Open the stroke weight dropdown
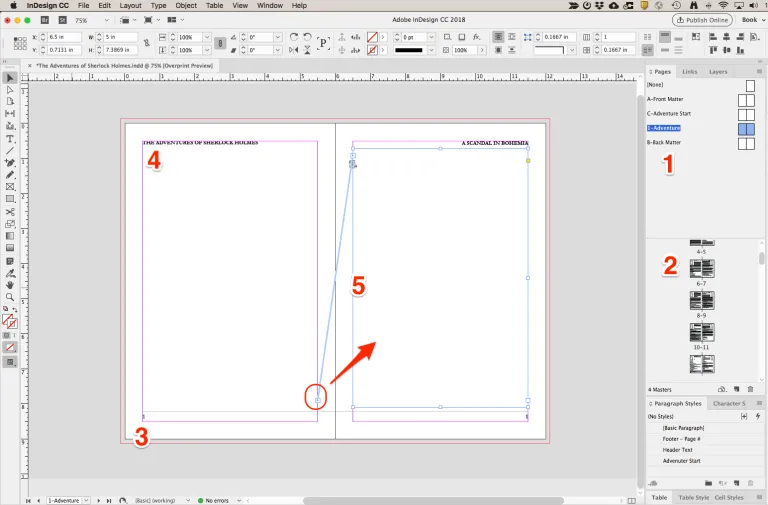Viewport: 768px width, 505px height. [431, 37]
